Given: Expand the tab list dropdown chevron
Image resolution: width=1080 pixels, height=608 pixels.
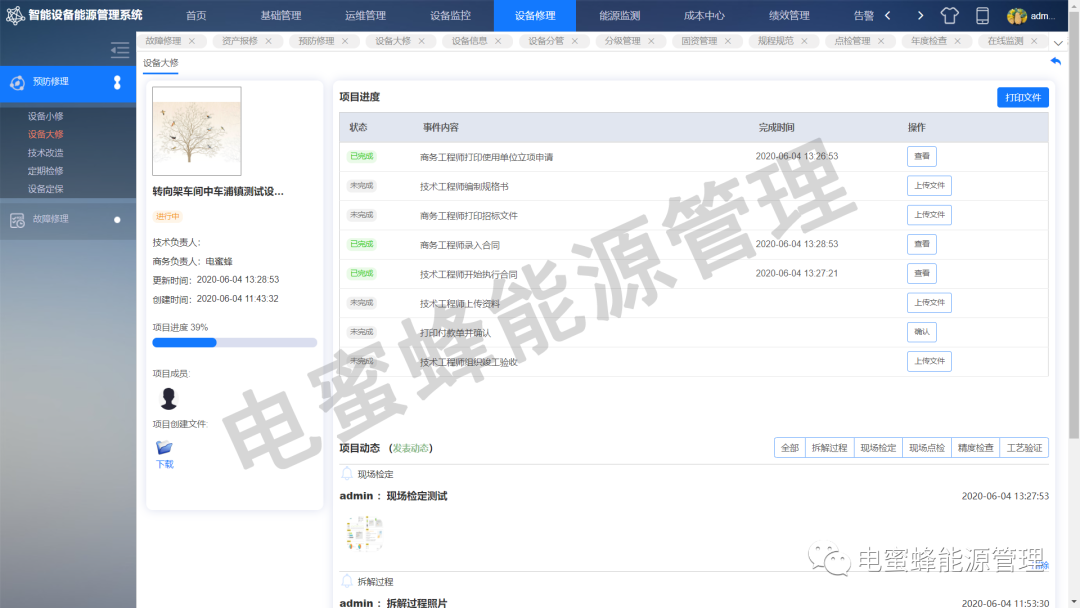Looking at the screenshot, I should [x=1059, y=43].
